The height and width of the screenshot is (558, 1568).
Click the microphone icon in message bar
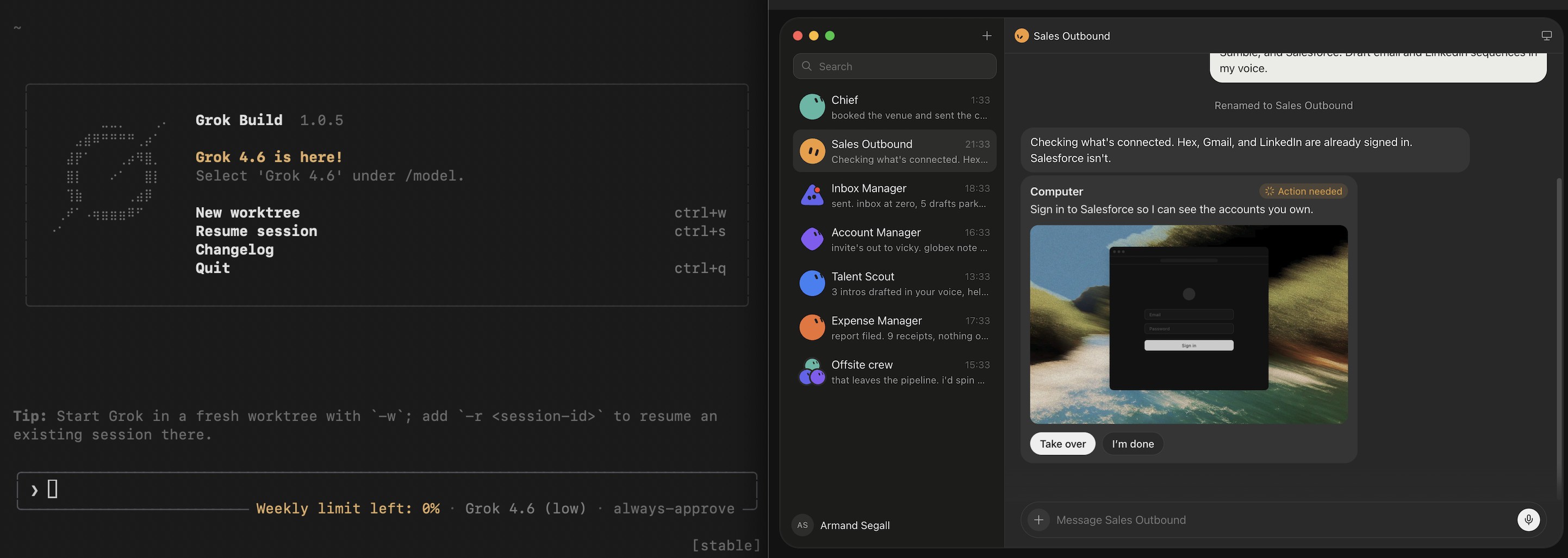click(x=1528, y=519)
